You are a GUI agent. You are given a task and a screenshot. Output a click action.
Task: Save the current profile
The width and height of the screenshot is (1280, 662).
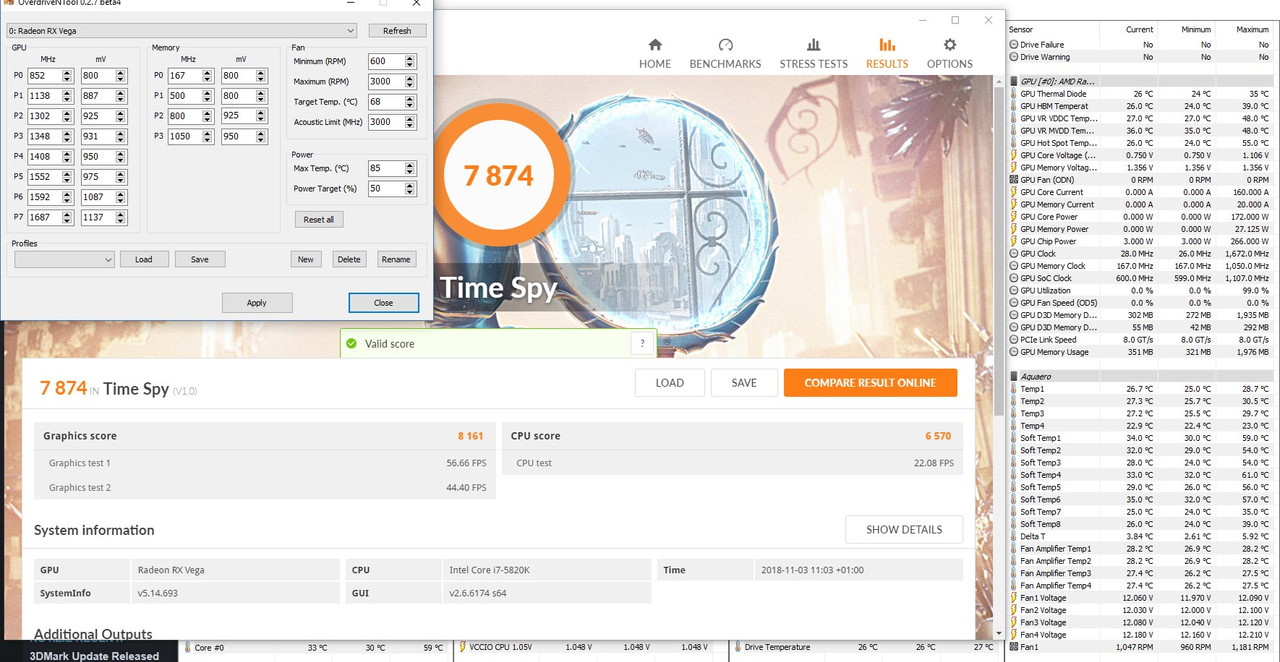pos(200,259)
